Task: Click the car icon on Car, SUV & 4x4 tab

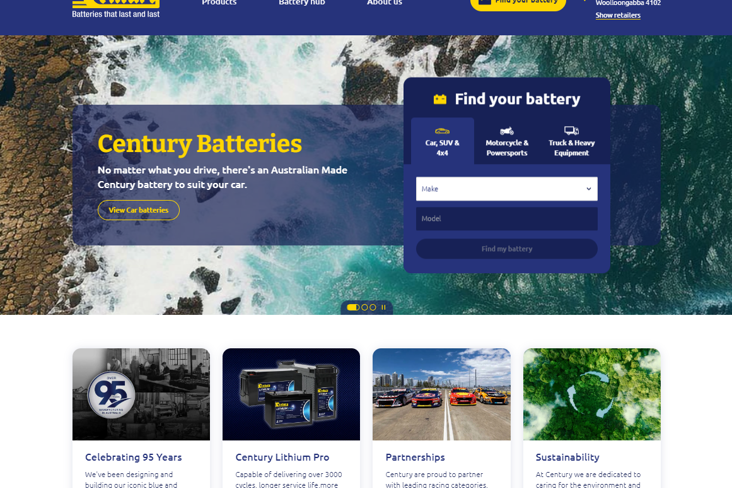Action: coord(442,131)
